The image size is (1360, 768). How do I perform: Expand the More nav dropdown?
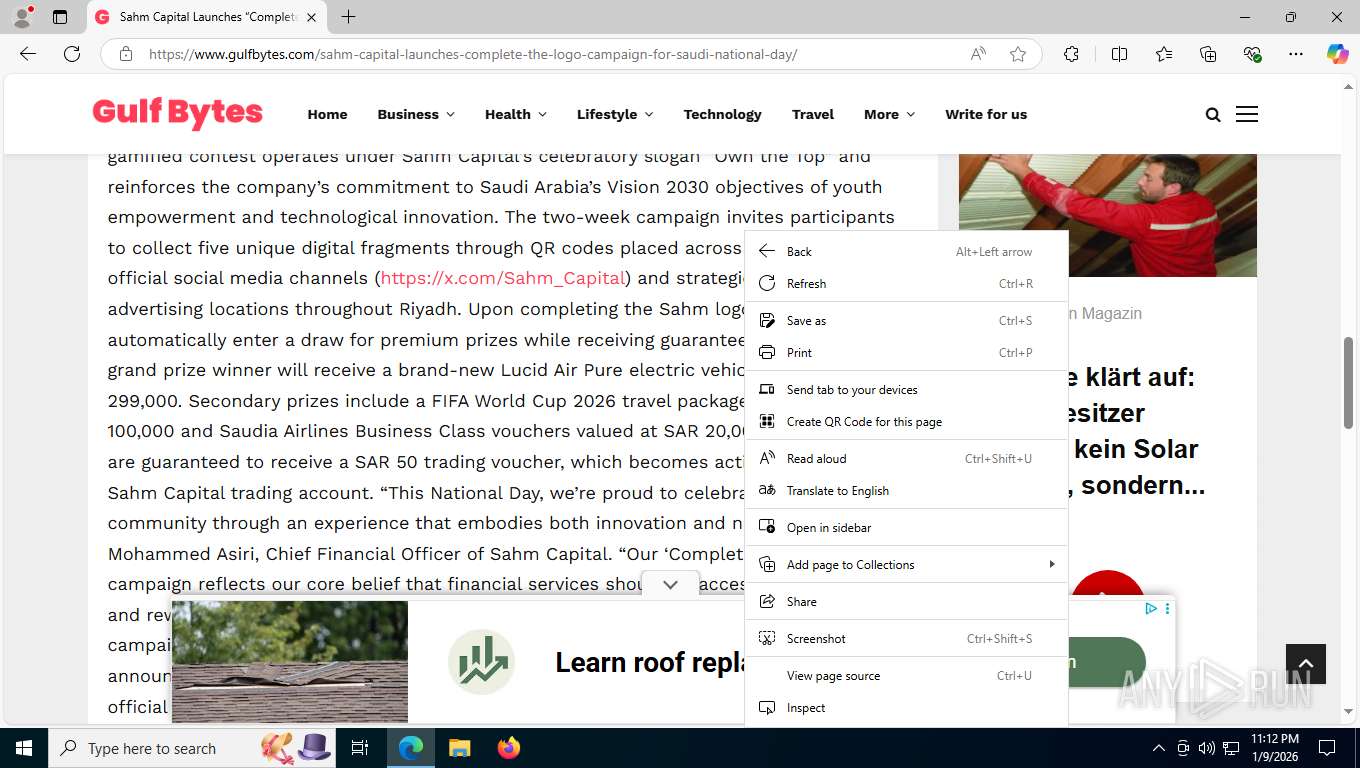[x=889, y=114]
